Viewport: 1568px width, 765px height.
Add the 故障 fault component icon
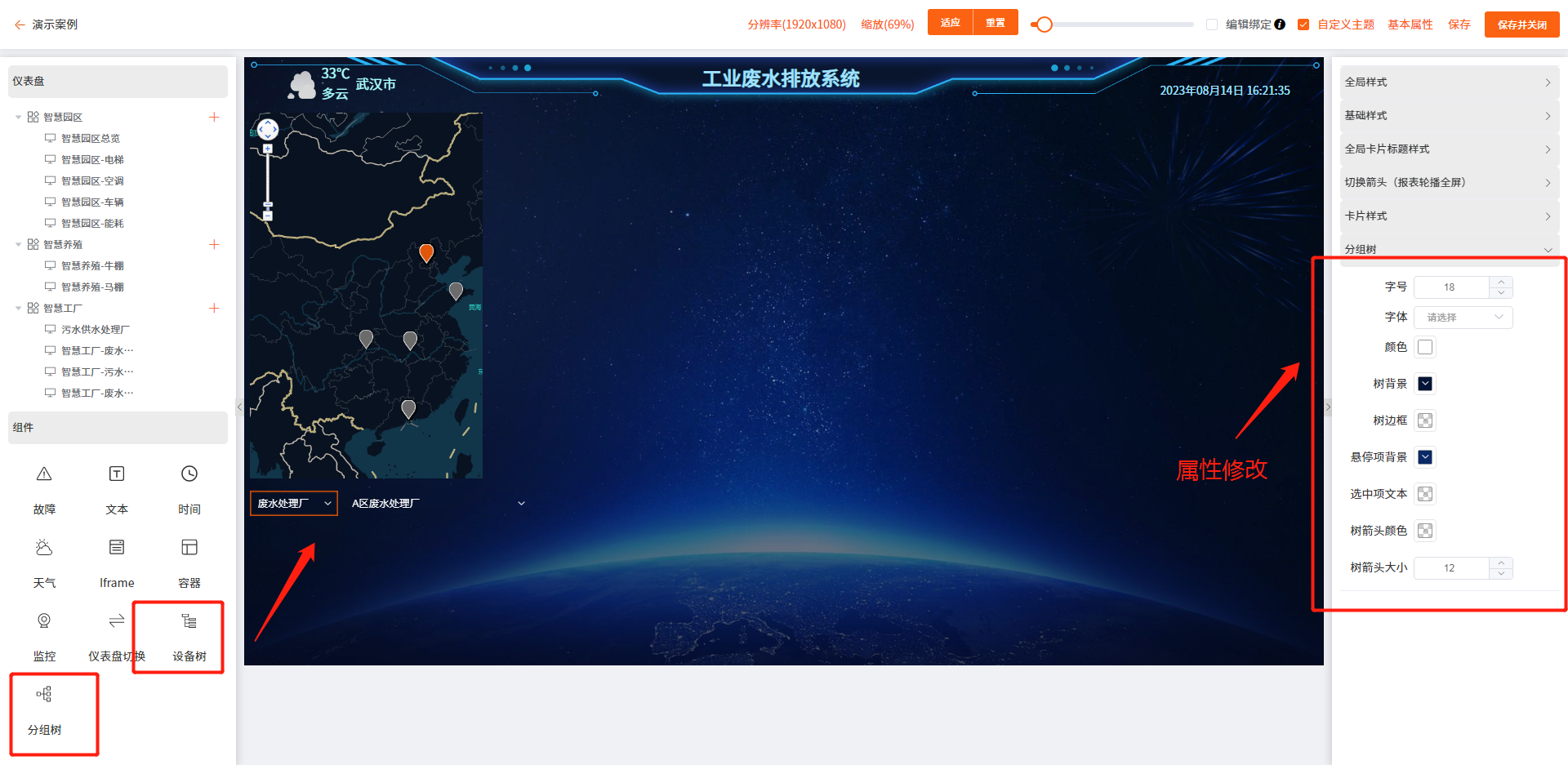[44, 474]
